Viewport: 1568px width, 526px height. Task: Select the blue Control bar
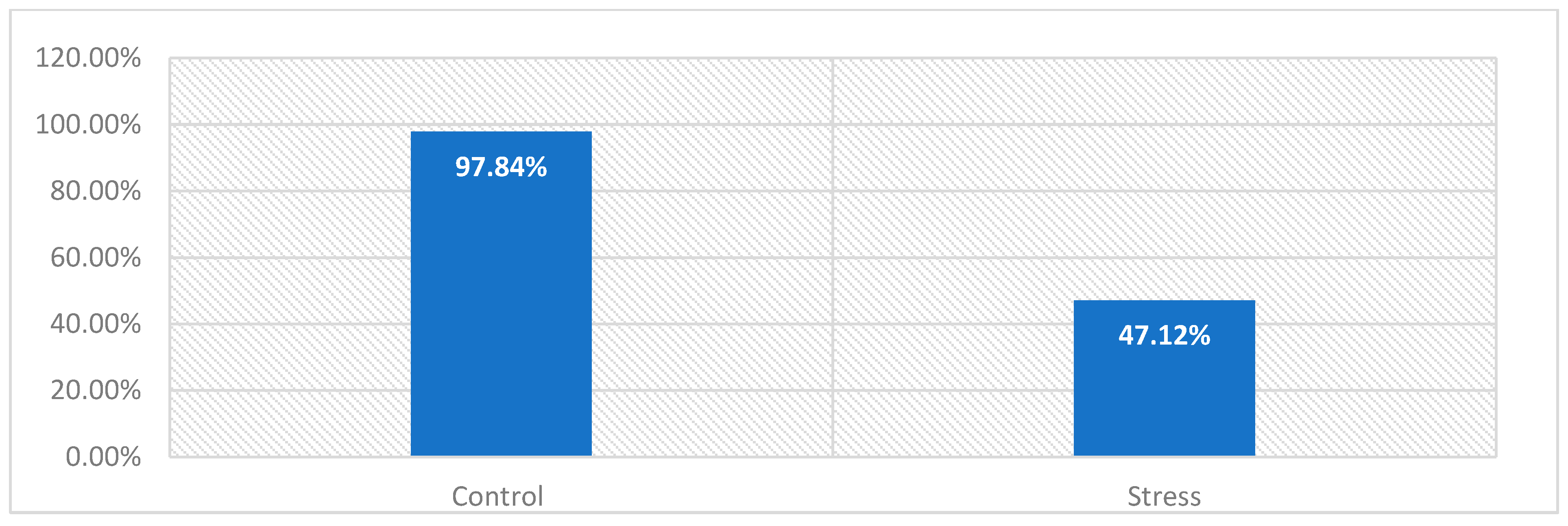(501, 293)
